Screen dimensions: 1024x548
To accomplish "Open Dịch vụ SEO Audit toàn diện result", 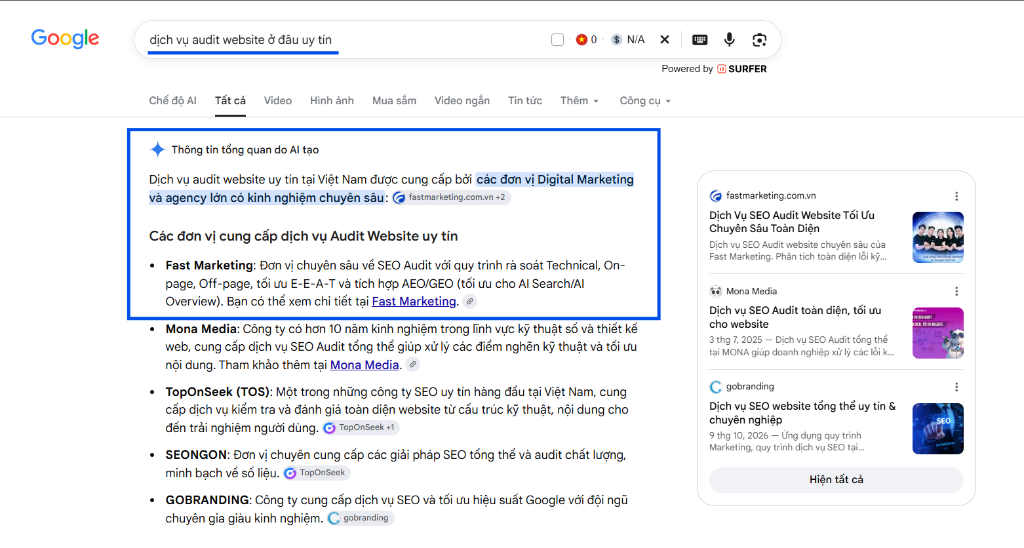I will [795, 317].
